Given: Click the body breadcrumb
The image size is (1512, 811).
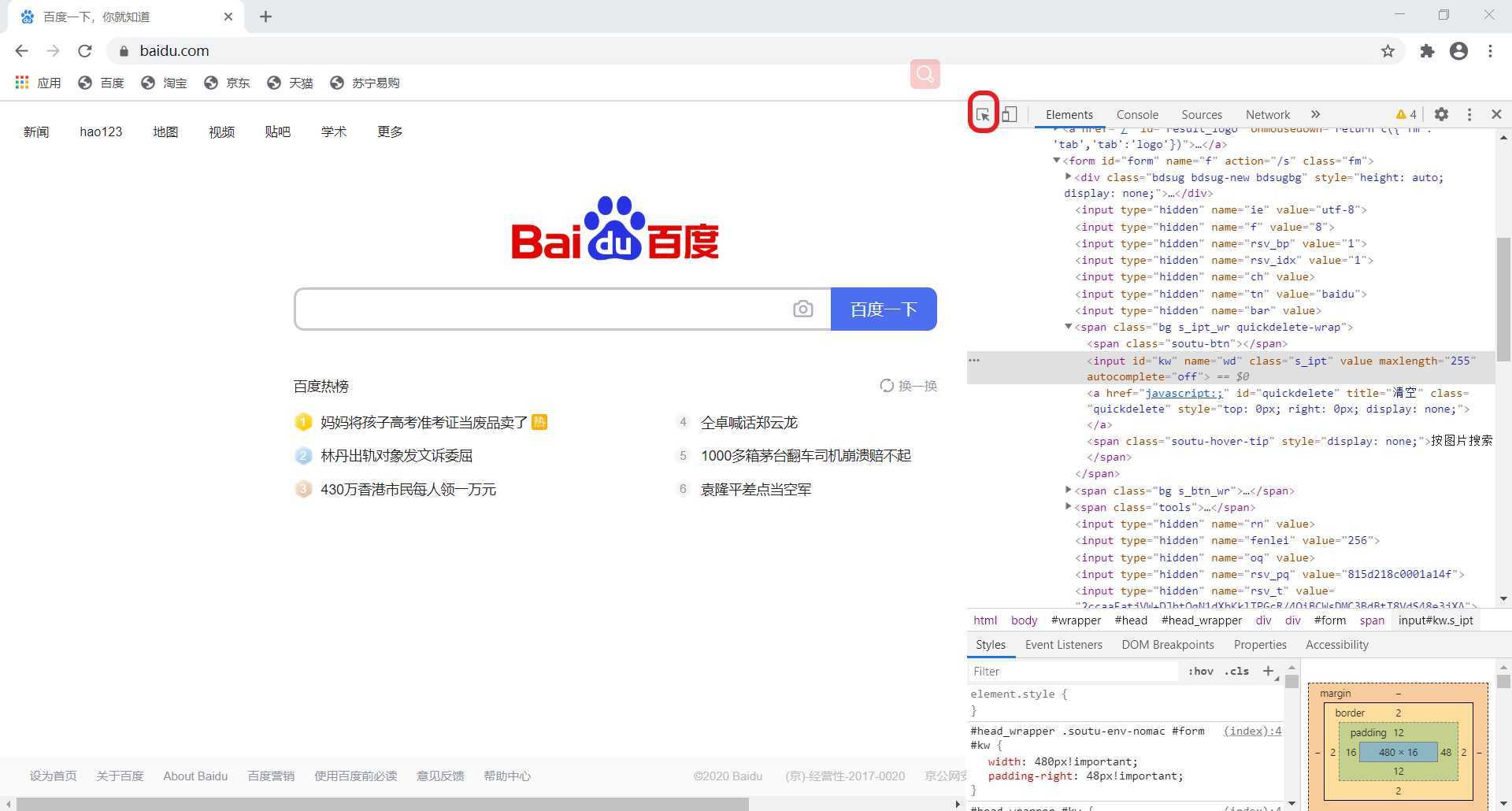Looking at the screenshot, I should click(1024, 620).
